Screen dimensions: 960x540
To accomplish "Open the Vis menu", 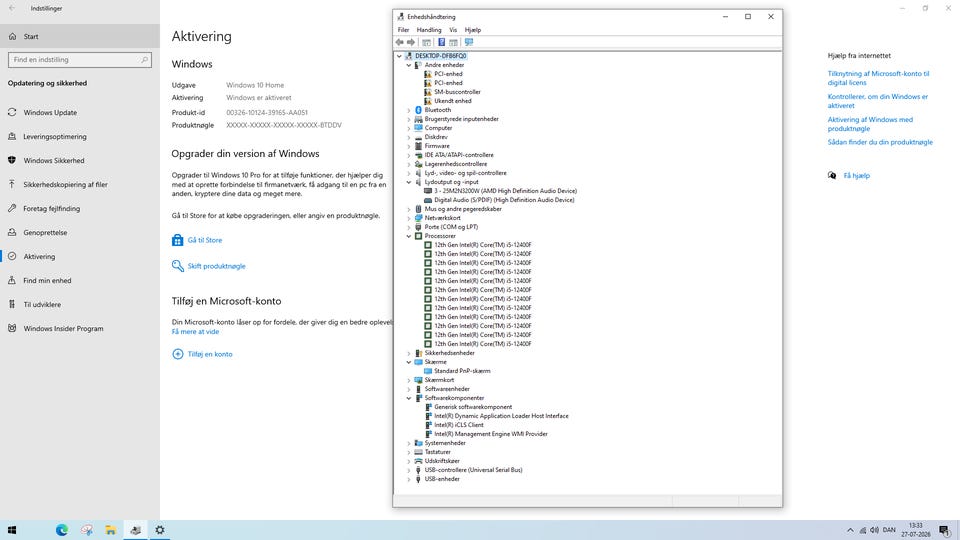I will point(453,30).
